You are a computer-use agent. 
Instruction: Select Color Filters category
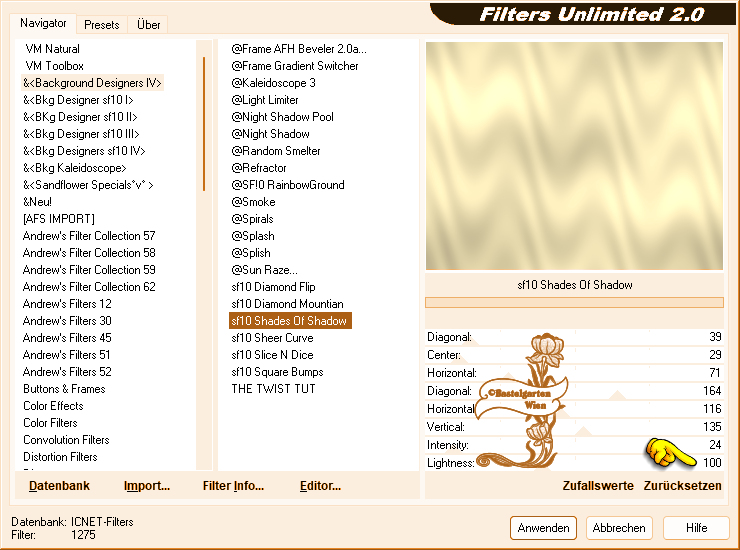[x=50, y=423]
